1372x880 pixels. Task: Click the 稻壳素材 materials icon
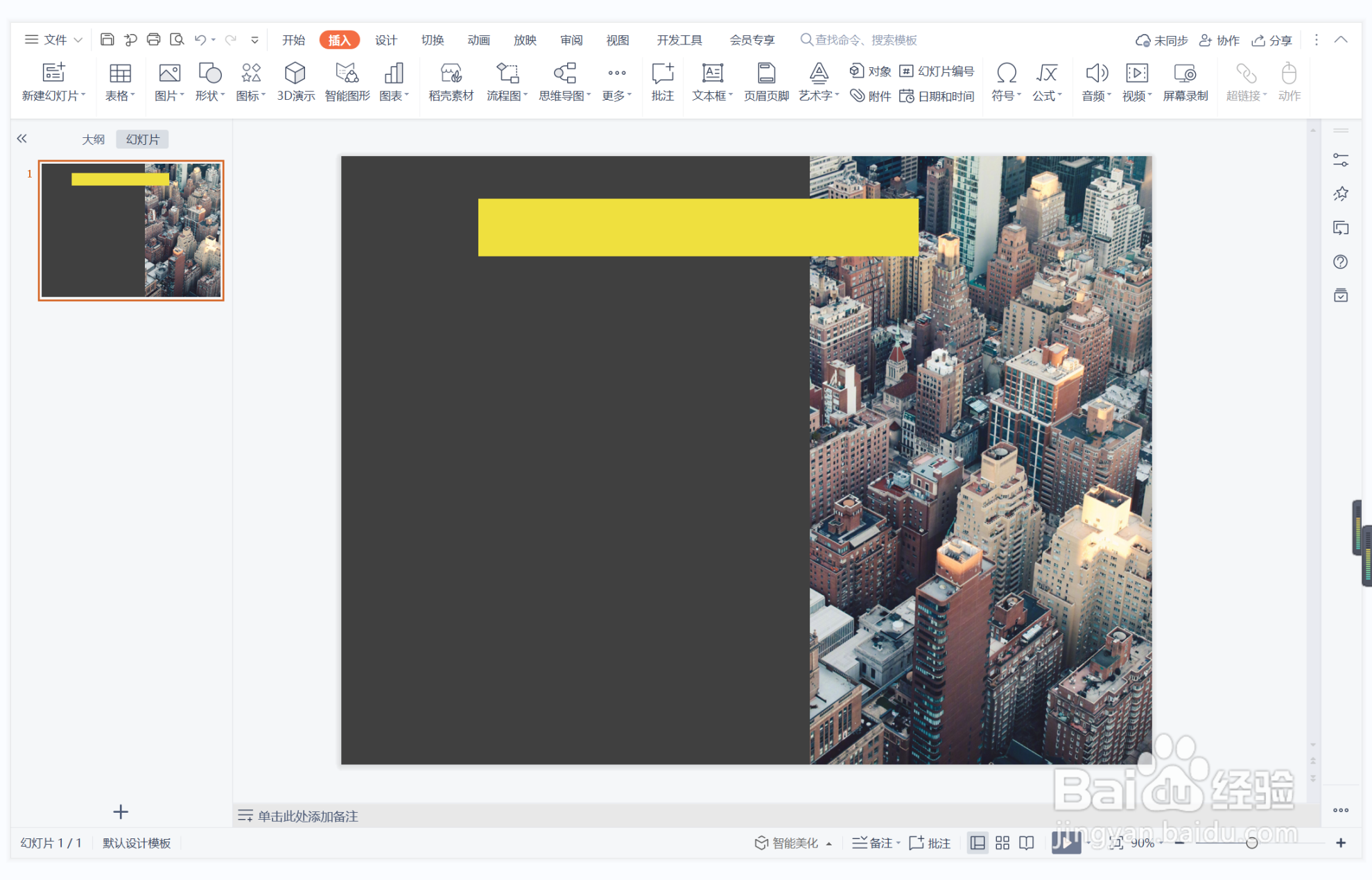pyautogui.click(x=451, y=81)
